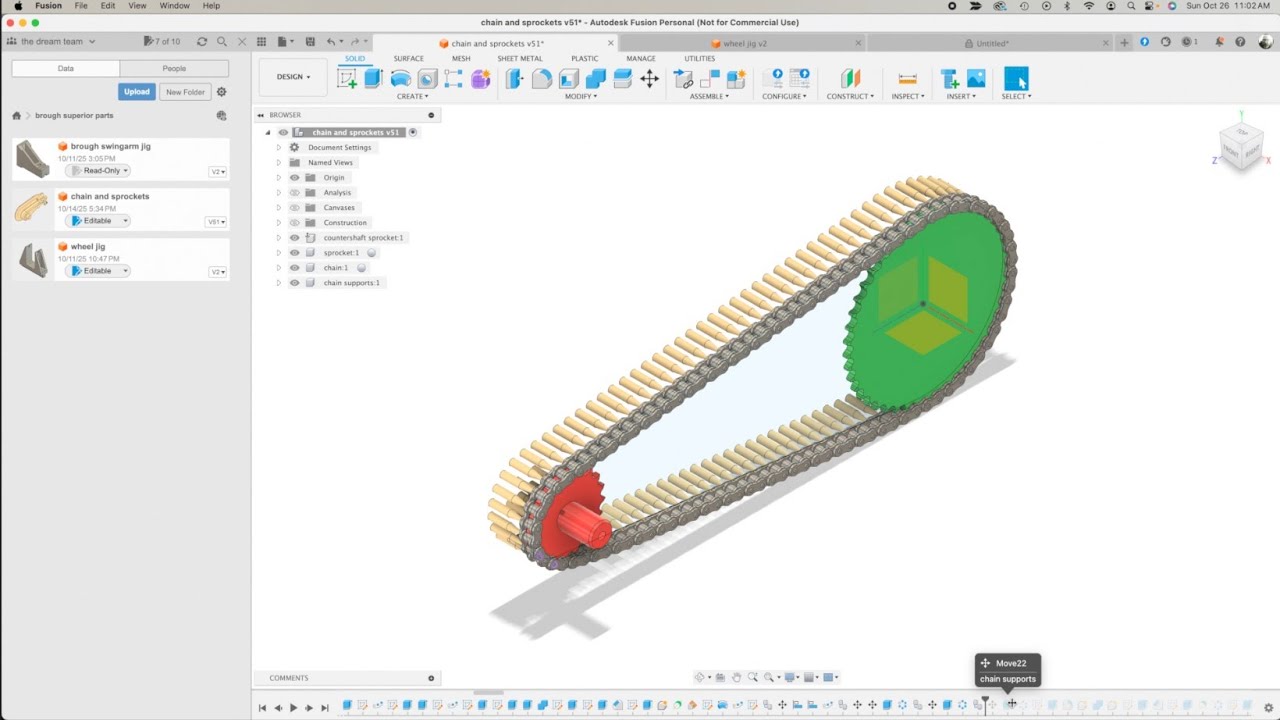Show the Canvases folder via eye

point(295,207)
